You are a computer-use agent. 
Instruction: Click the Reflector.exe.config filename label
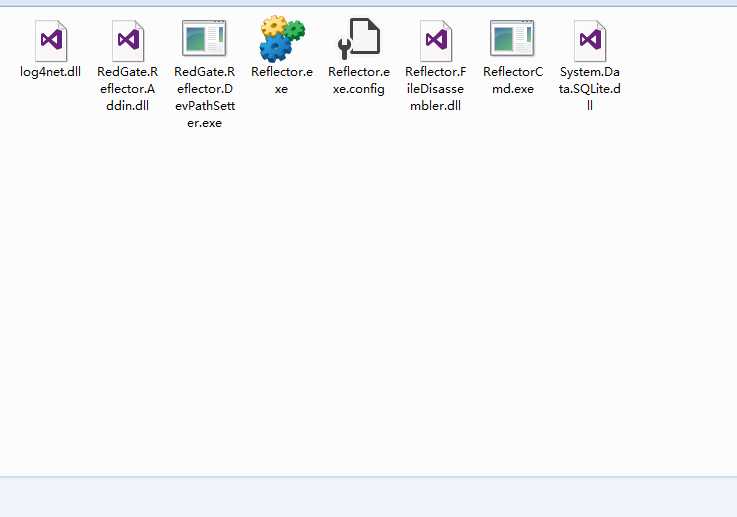click(x=359, y=80)
